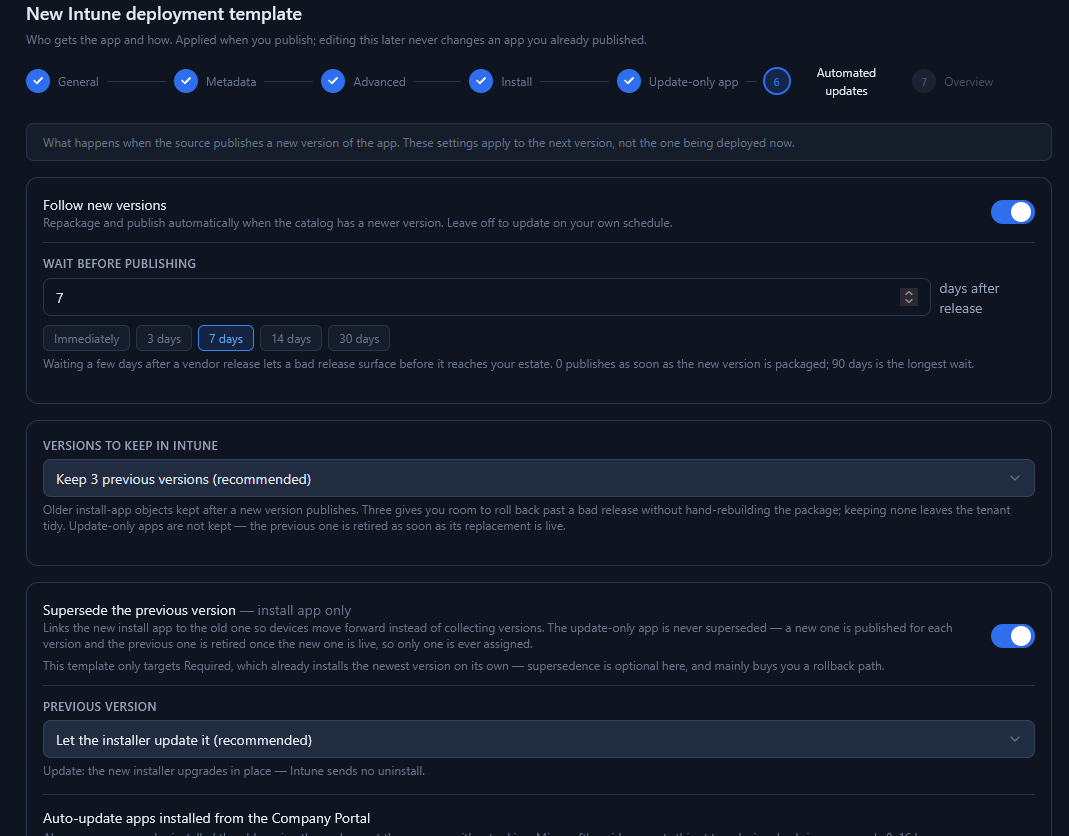Go to the Update-only app step label
This screenshot has height=836, width=1069.
pos(693,82)
